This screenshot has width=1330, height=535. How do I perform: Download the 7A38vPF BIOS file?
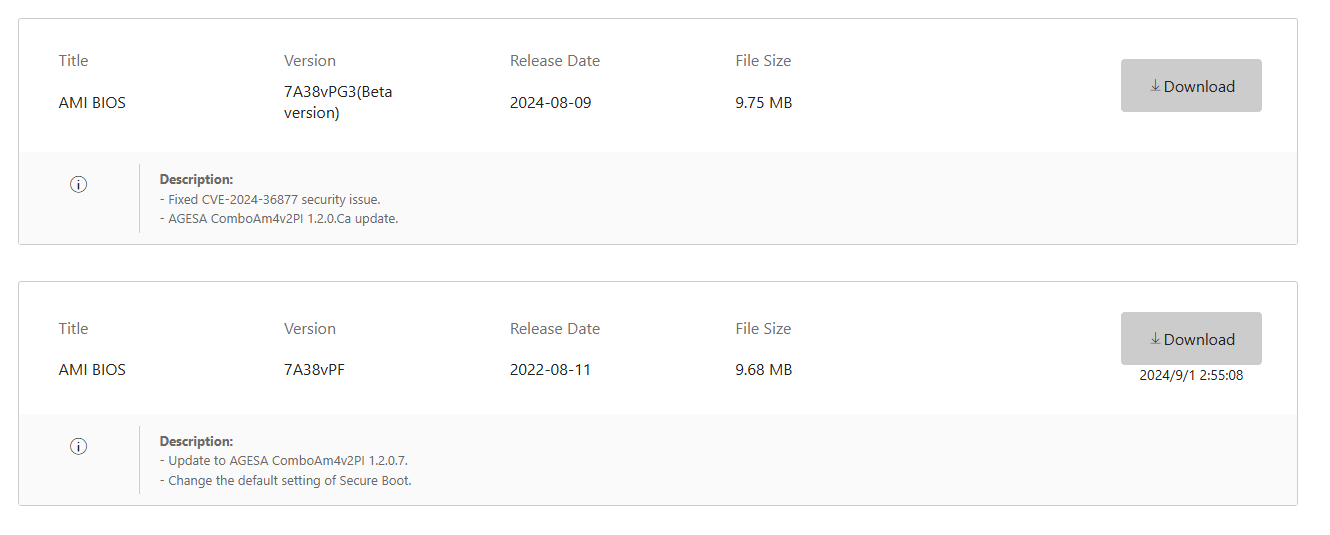(1190, 339)
